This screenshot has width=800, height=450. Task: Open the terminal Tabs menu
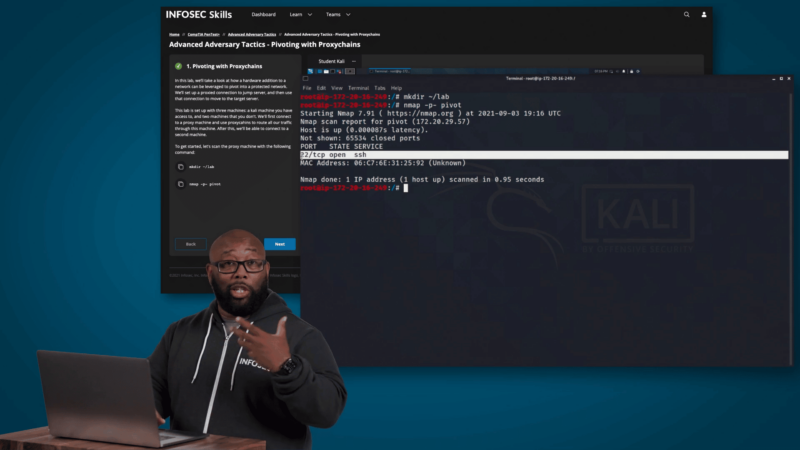point(381,88)
